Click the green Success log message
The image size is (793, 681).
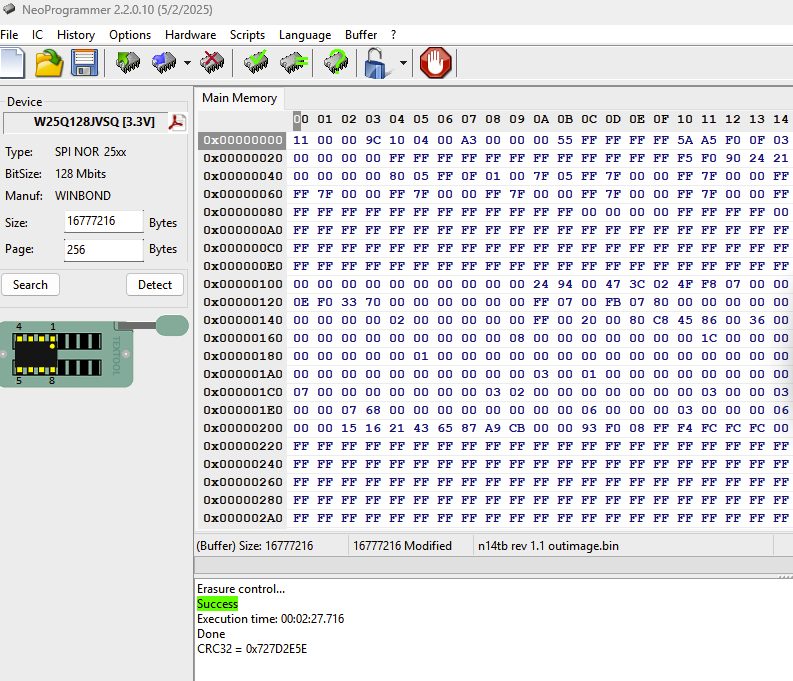tap(217, 604)
